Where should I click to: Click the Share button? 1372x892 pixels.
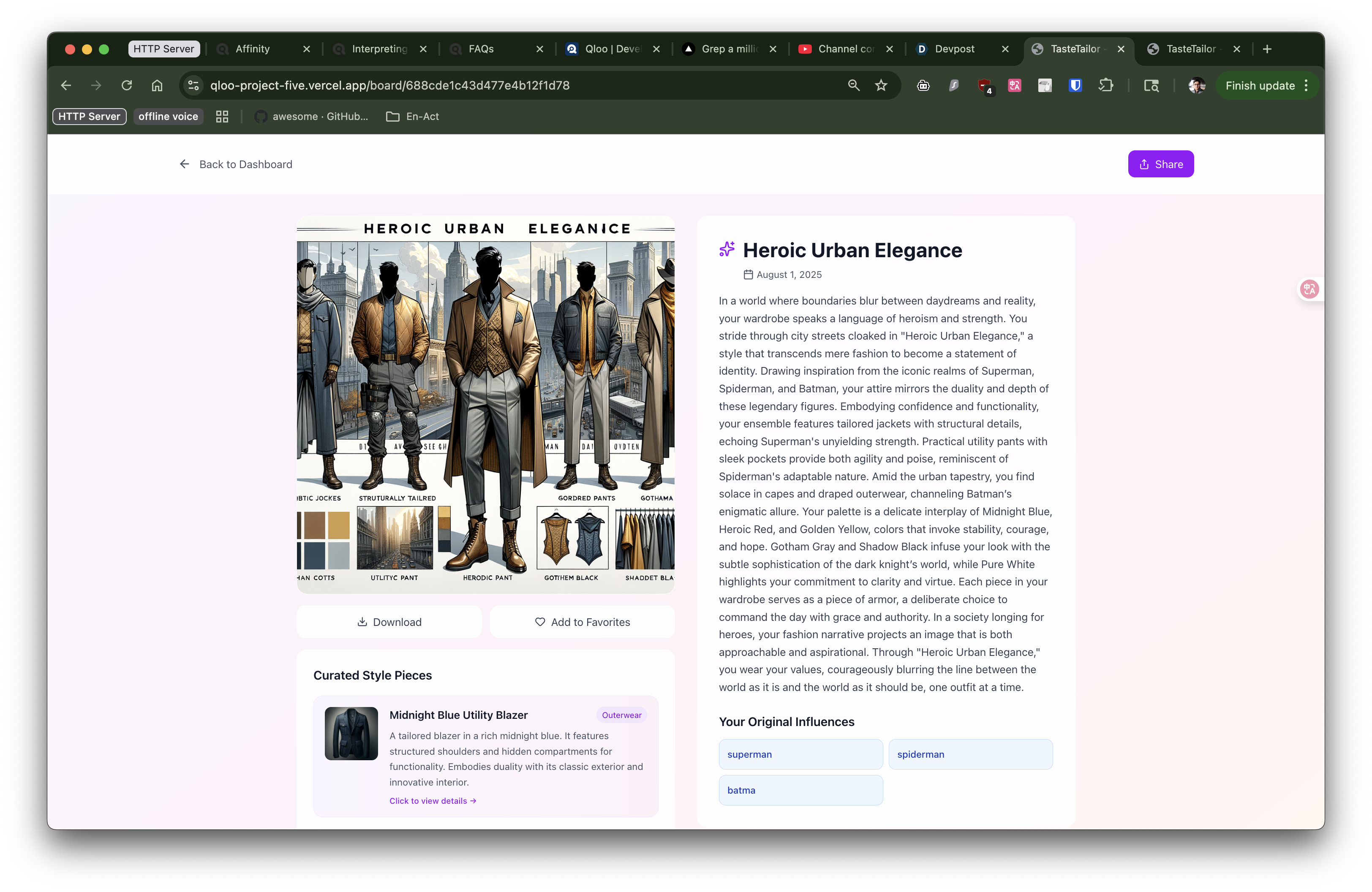pos(1160,164)
